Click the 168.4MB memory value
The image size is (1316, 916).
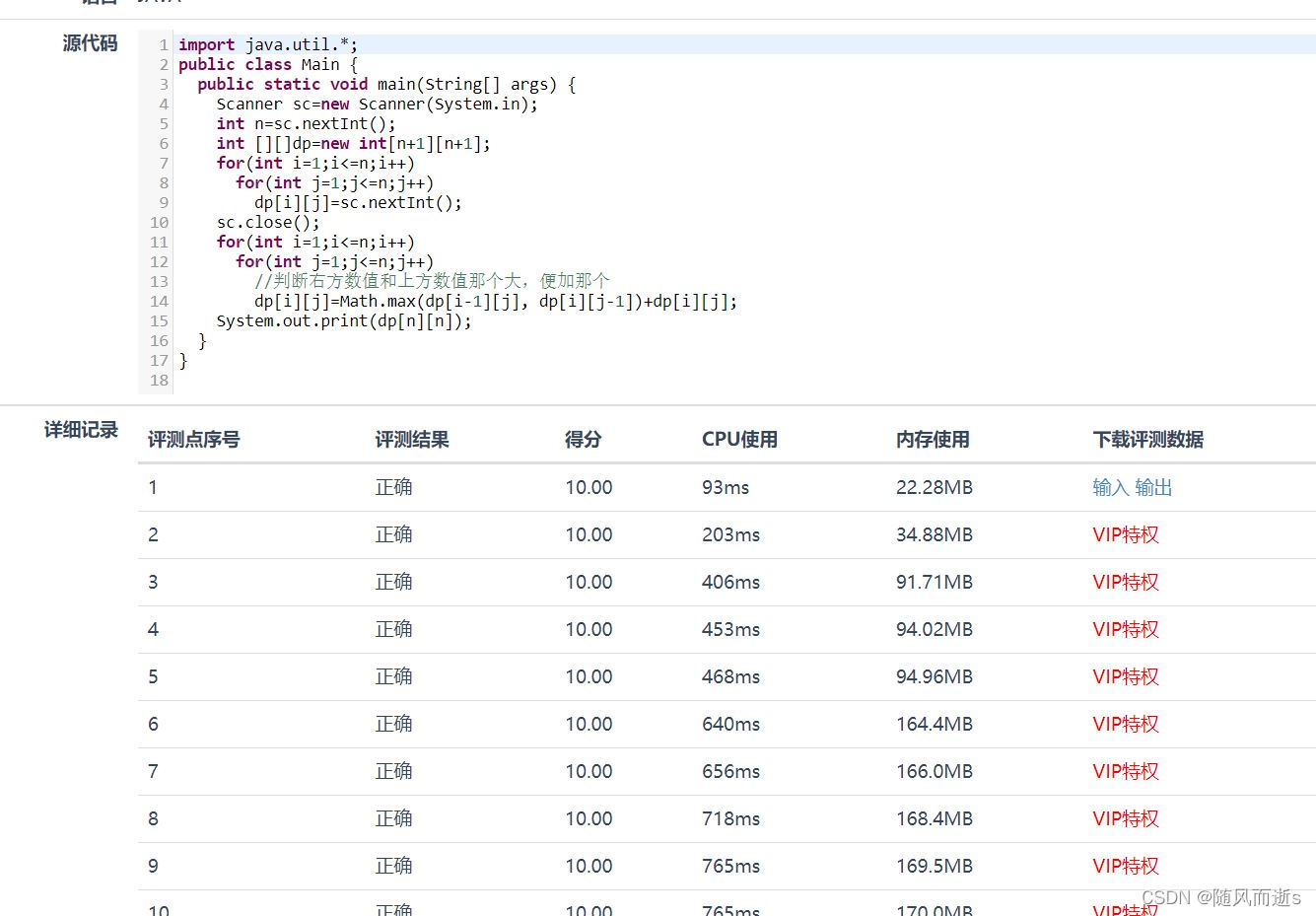click(x=935, y=818)
